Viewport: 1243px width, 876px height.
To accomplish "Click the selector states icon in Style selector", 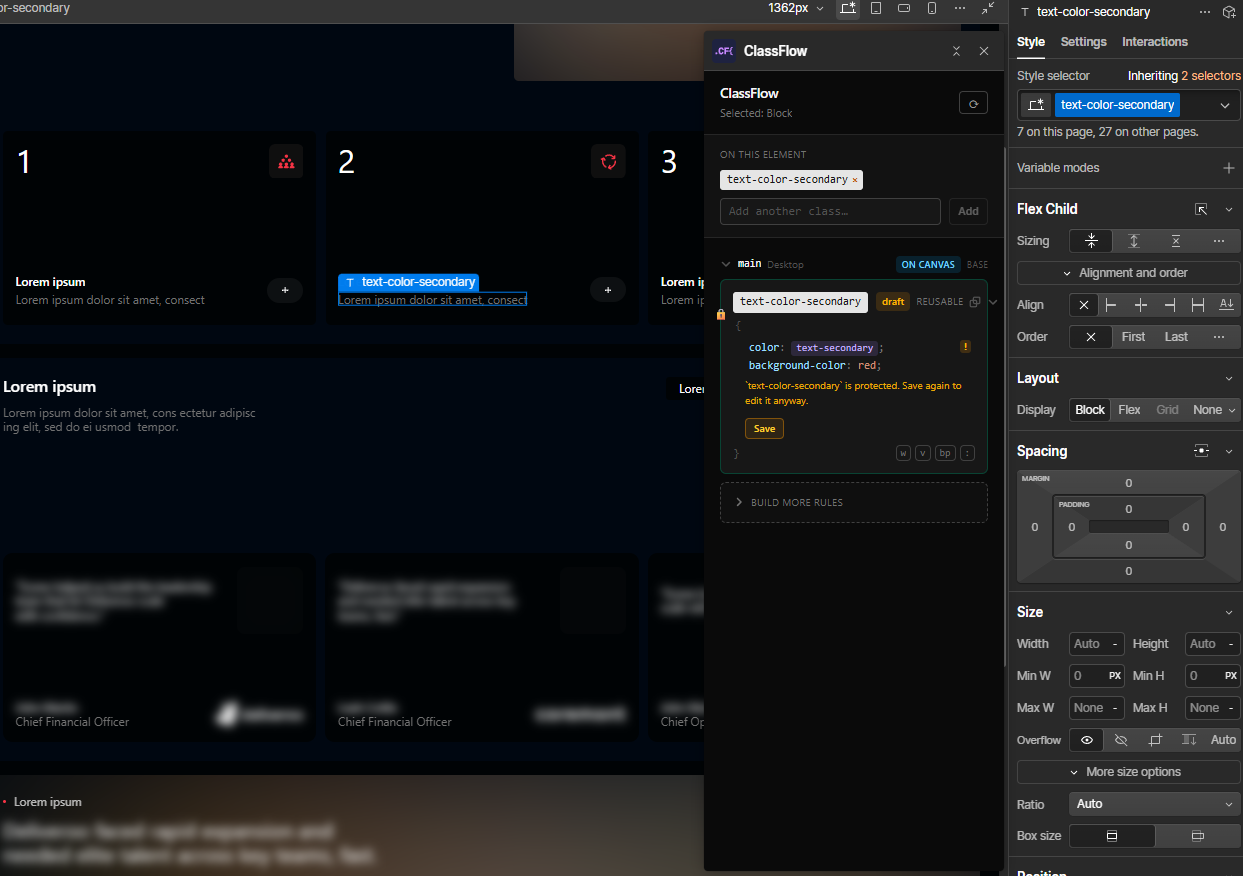I will point(1036,105).
